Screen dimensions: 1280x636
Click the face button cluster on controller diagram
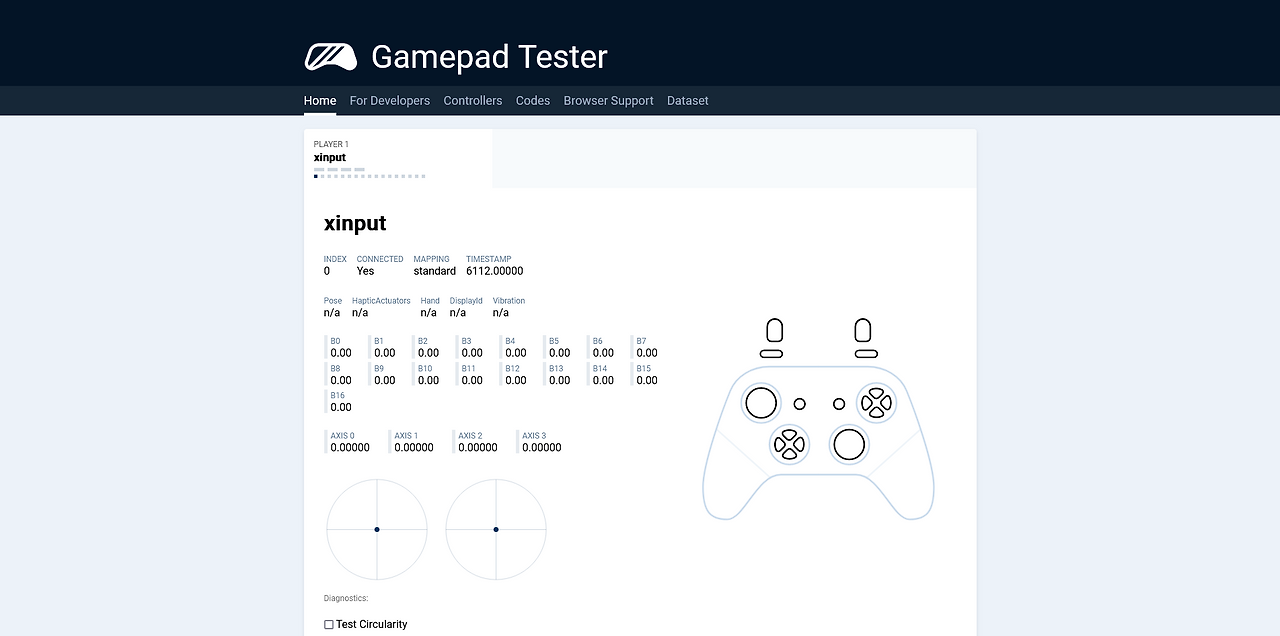[877, 403]
